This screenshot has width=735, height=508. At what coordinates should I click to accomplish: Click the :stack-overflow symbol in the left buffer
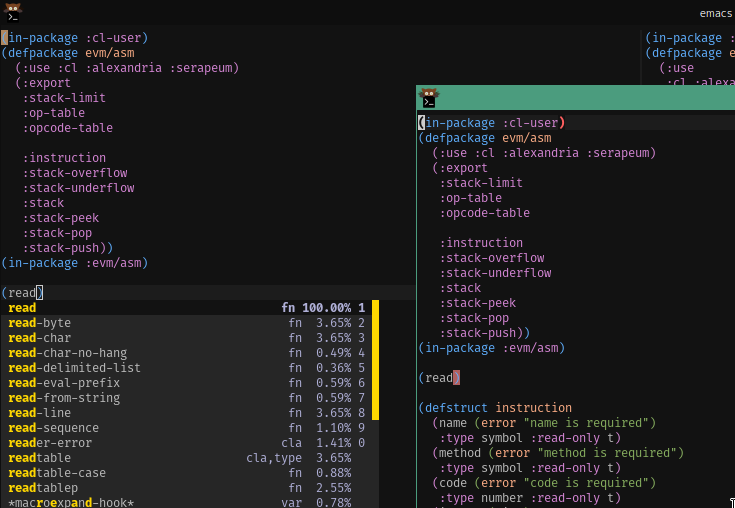pos(75,173)
